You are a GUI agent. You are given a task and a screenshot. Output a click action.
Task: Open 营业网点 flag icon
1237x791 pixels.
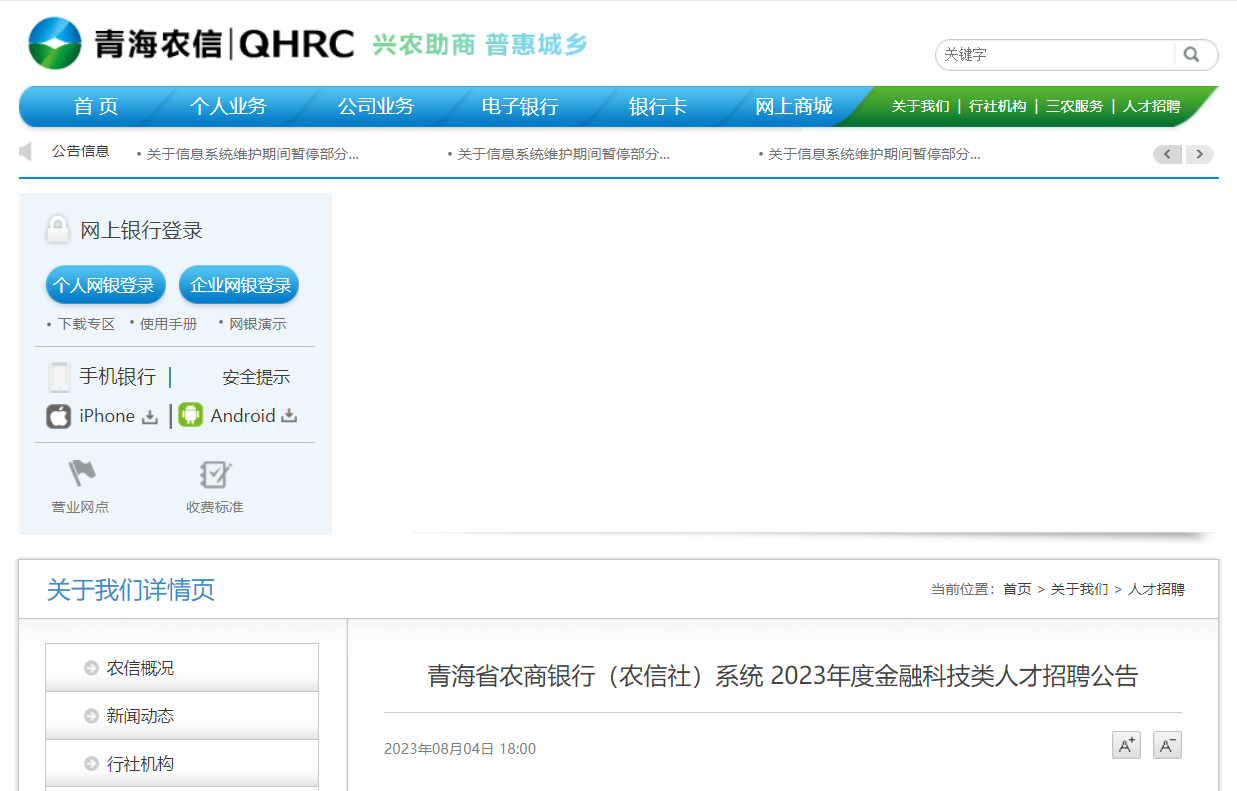(81, 474)
